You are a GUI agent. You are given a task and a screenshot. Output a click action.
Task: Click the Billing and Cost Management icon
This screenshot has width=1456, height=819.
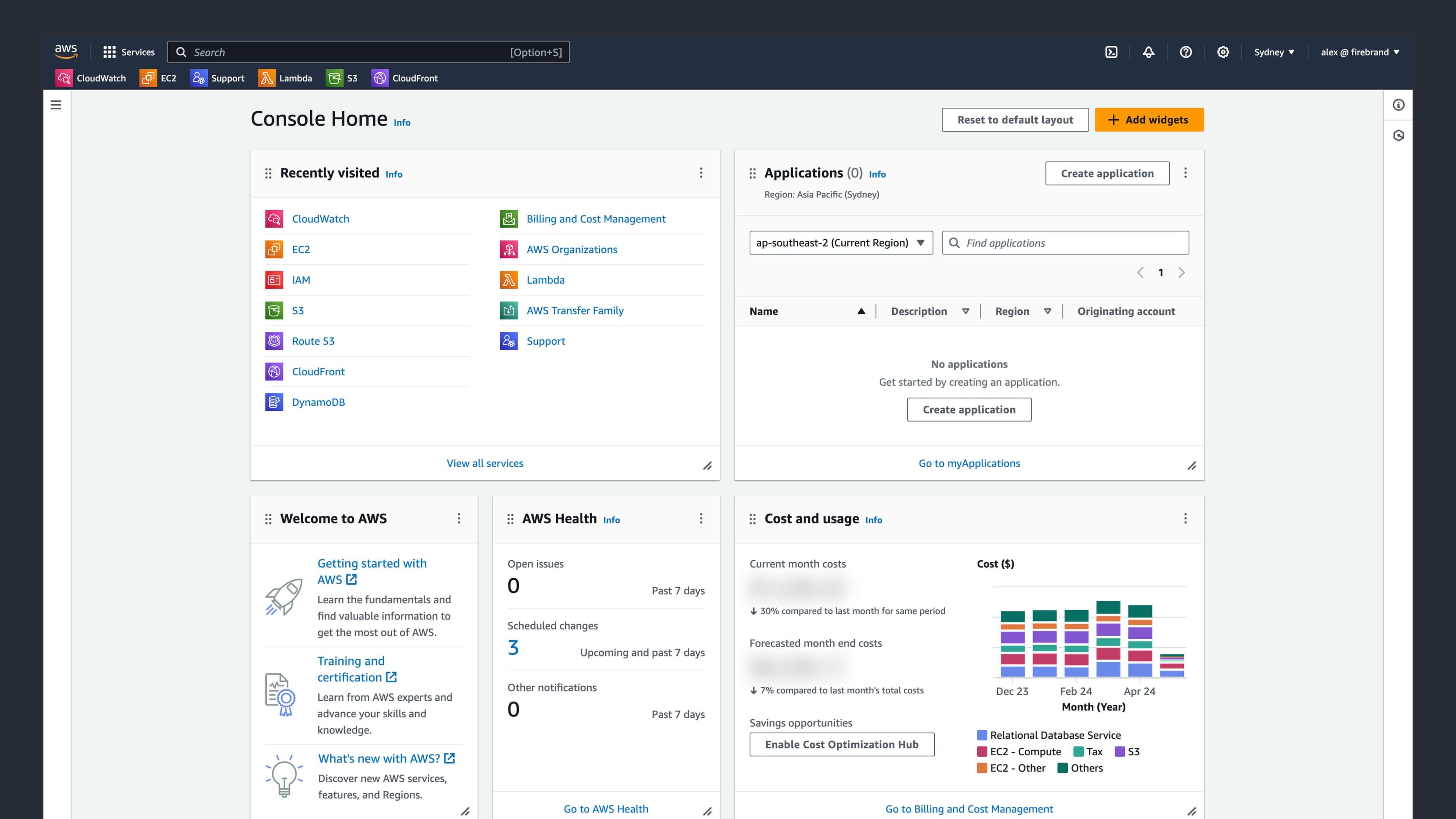point(509,219)
